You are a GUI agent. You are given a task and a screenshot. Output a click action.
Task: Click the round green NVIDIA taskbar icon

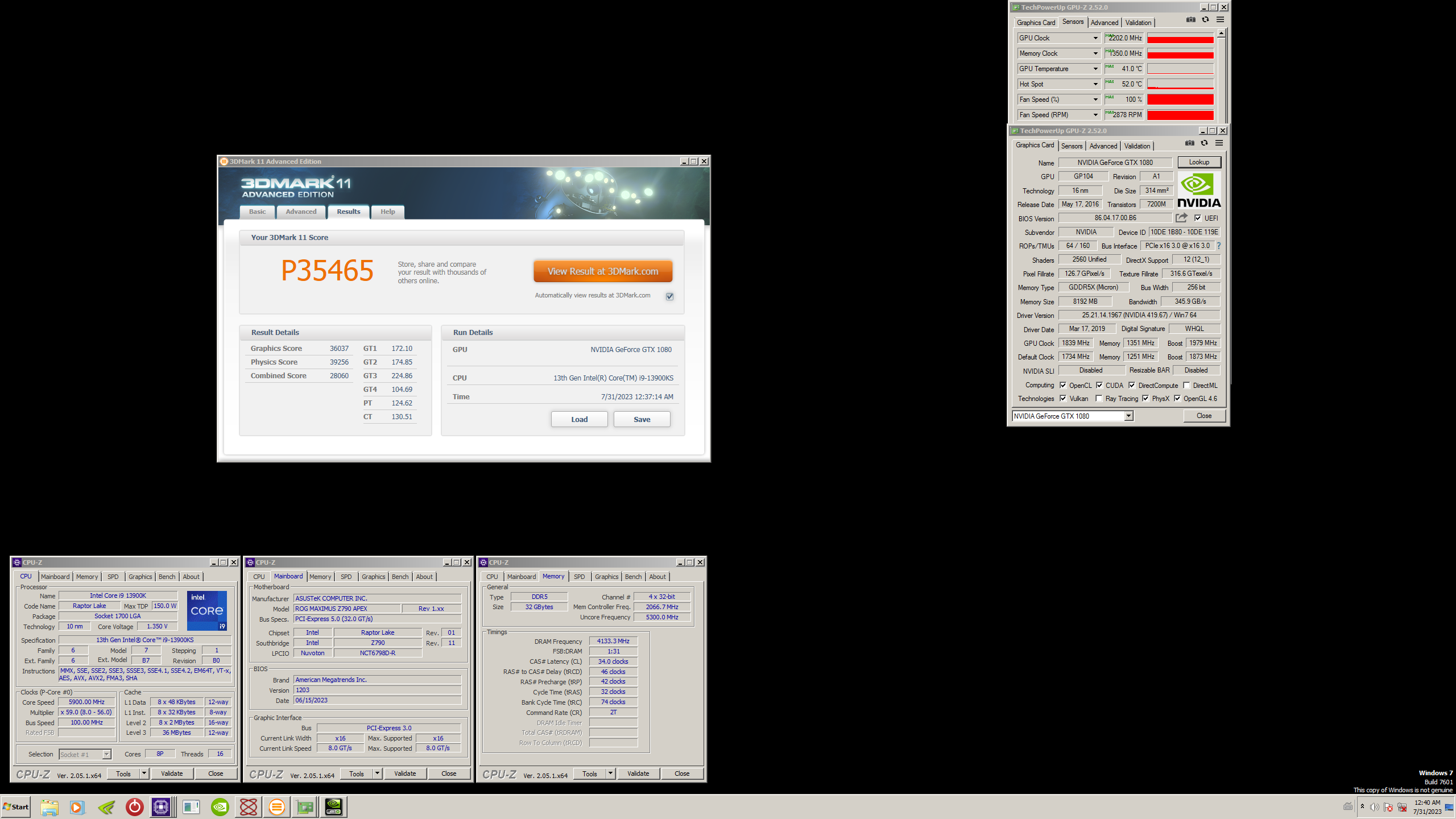pos(220,806)
